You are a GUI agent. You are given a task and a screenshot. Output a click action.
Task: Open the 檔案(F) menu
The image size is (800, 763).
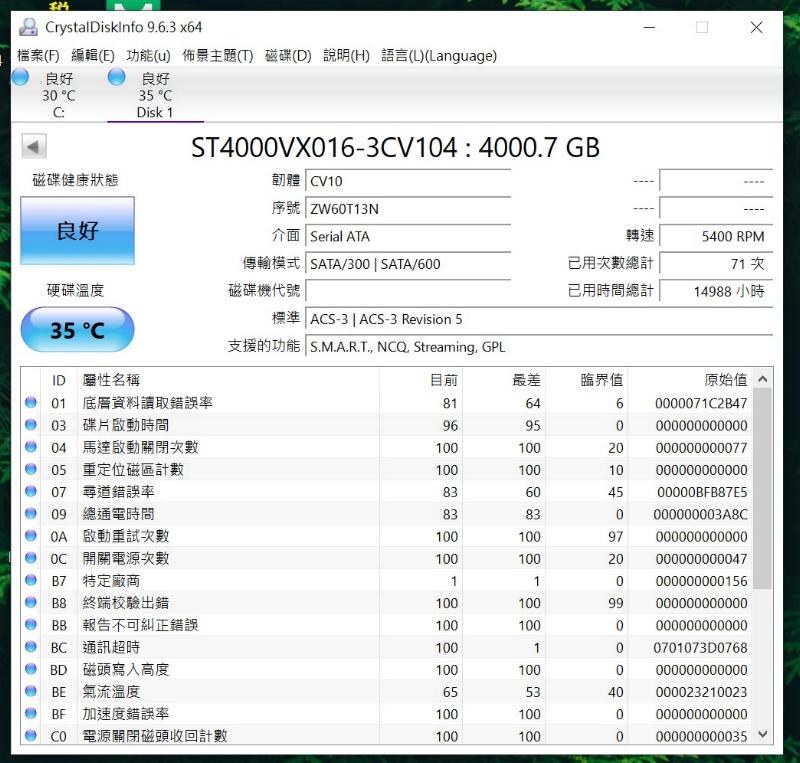(x=38, y=56)
